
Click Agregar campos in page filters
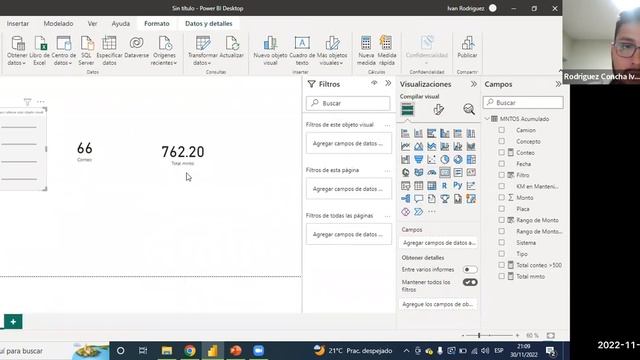click(349, 189)
